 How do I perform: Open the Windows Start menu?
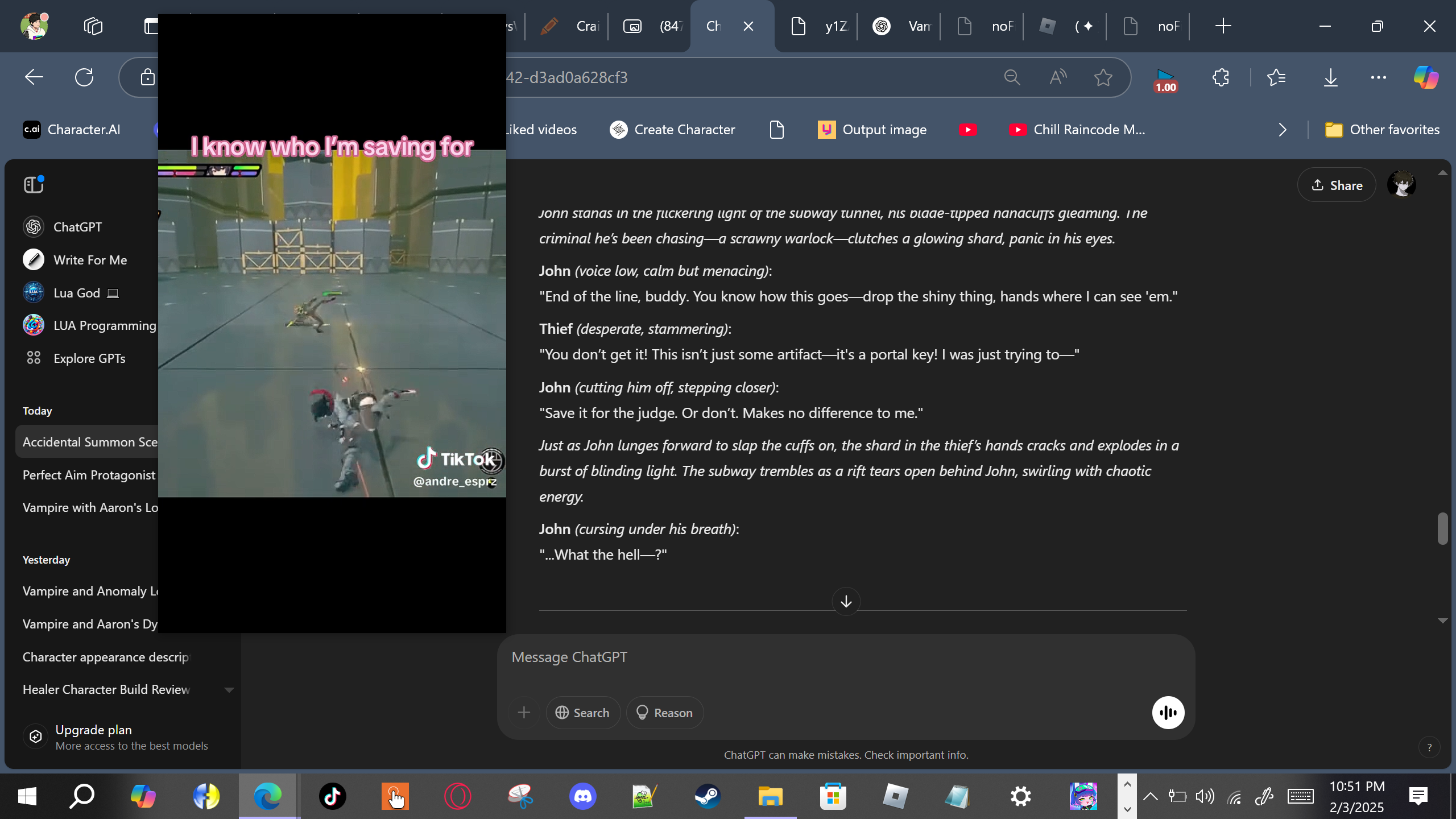tap(27, 796)
